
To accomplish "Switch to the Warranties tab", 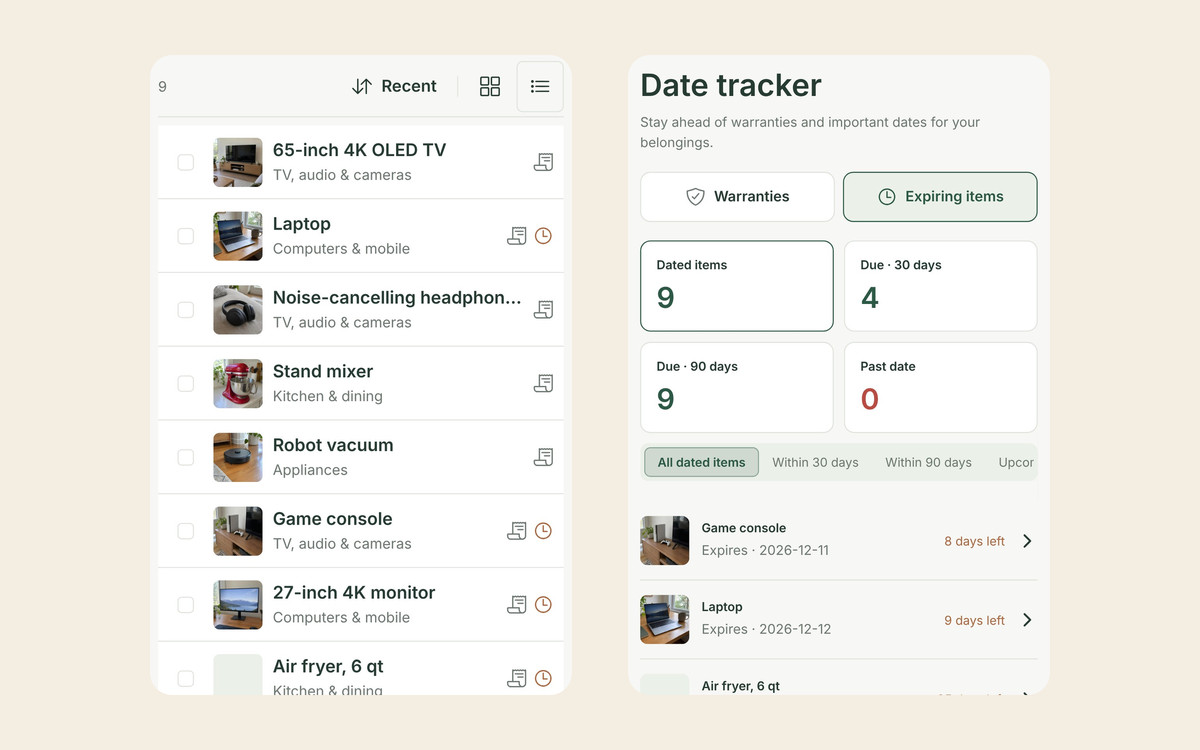I will pyautogui.click(x=737, y=197).
